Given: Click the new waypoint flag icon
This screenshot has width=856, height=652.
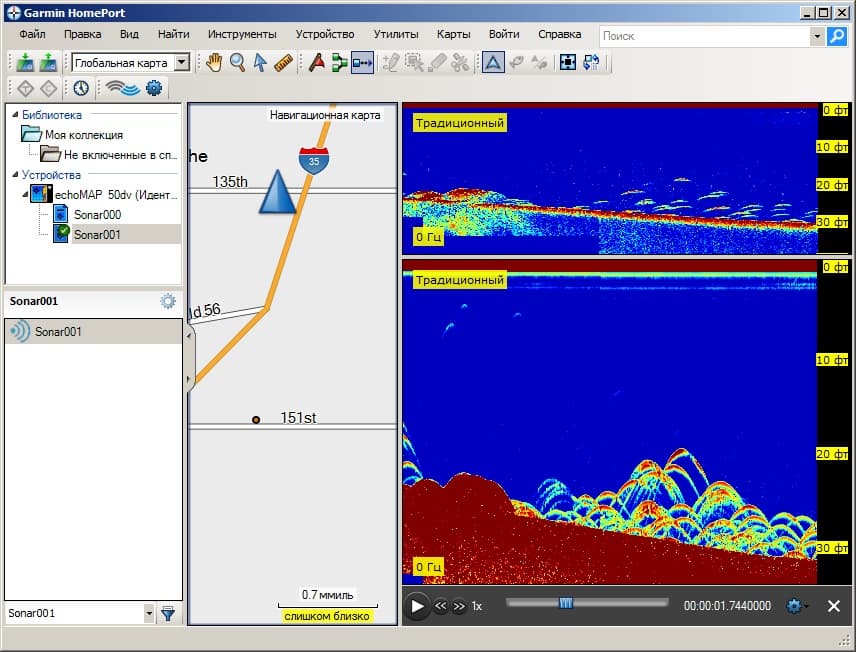Looking at the screenshot, I should tap(317, 63).
